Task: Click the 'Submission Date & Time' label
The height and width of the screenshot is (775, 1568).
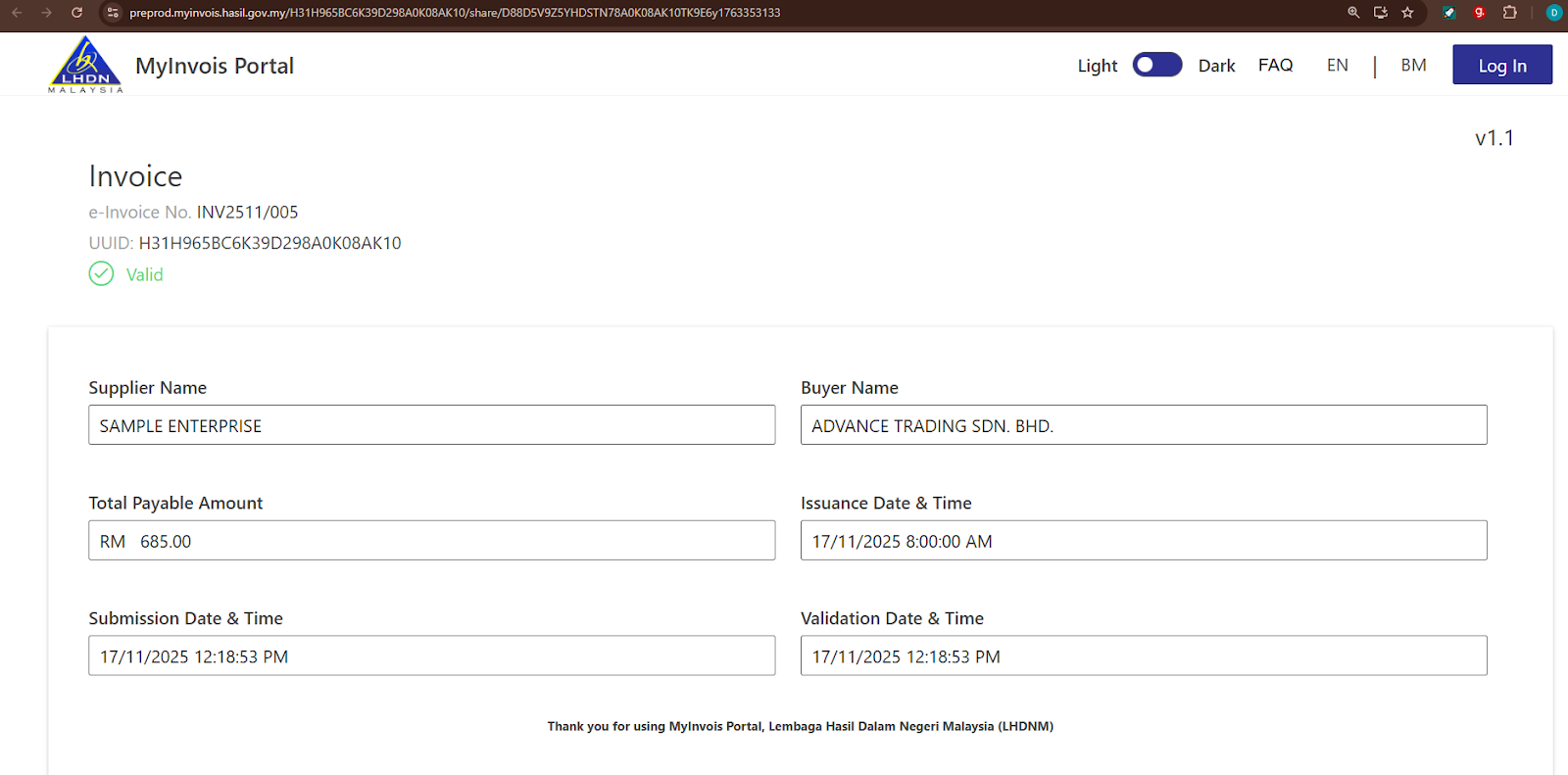Action: (185, 618)
